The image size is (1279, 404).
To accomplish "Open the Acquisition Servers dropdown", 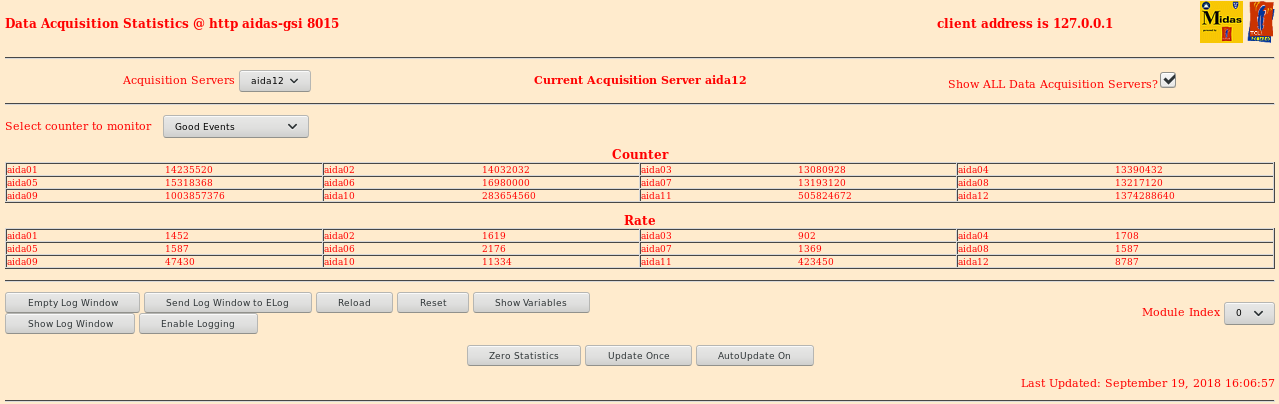I will pos(275,81).
